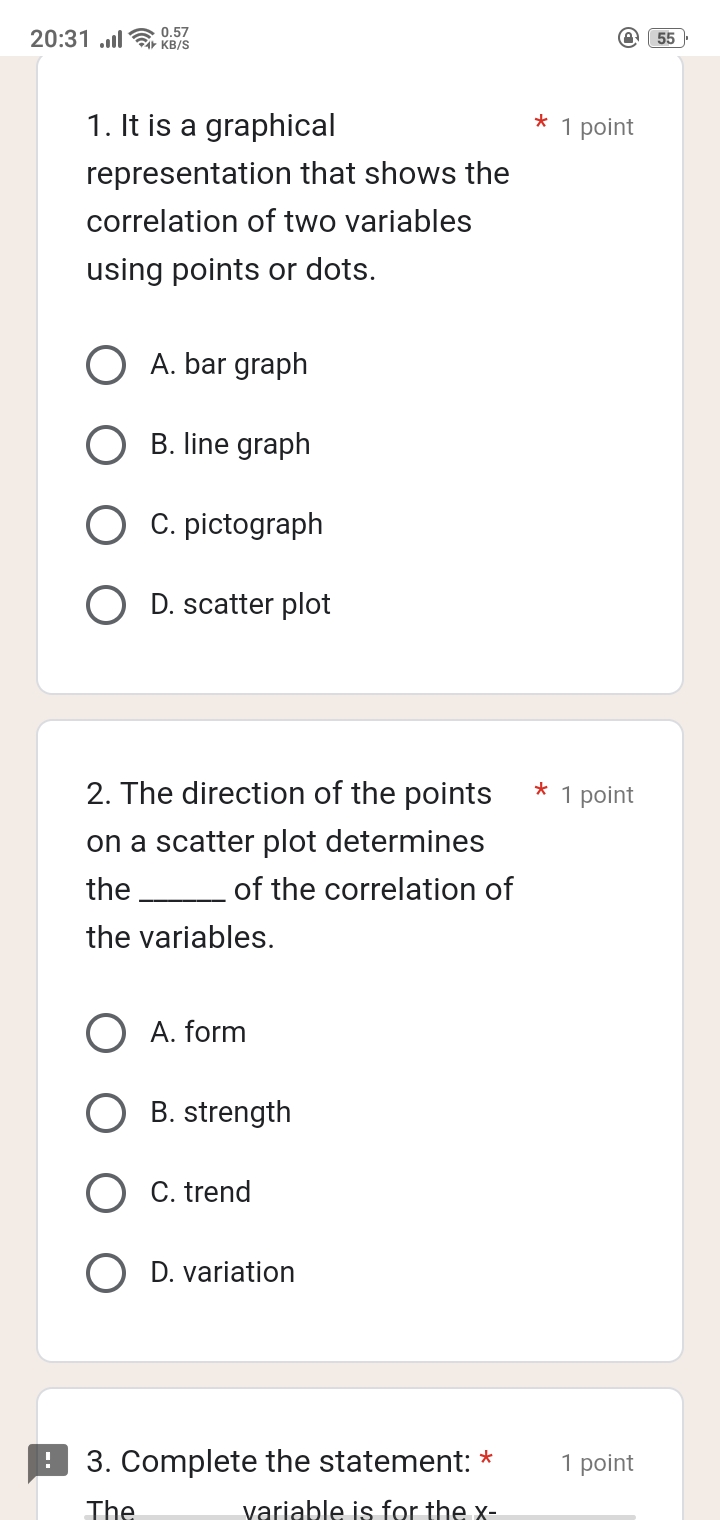Viewport: 720px width, 1520px height.
Task: Click the rotation lock icon in status bar
Action: click(x=627, y=36)
